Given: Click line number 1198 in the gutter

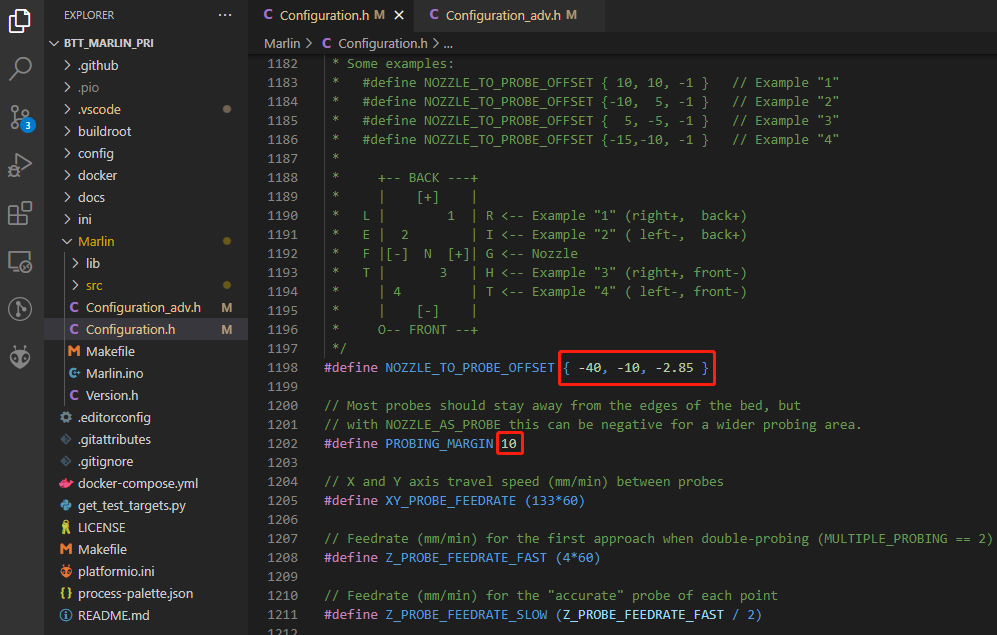Looking at the screenshot, I should (x=283, y=368).
